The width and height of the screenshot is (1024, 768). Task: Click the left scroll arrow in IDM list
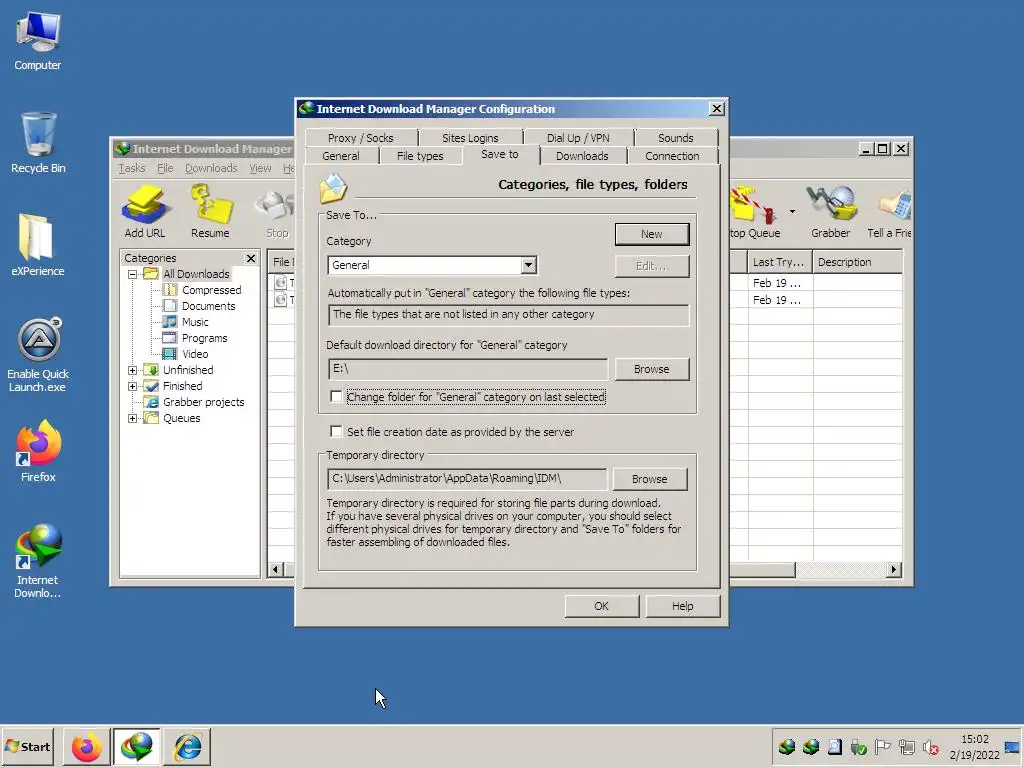click(x=276, y=569)
